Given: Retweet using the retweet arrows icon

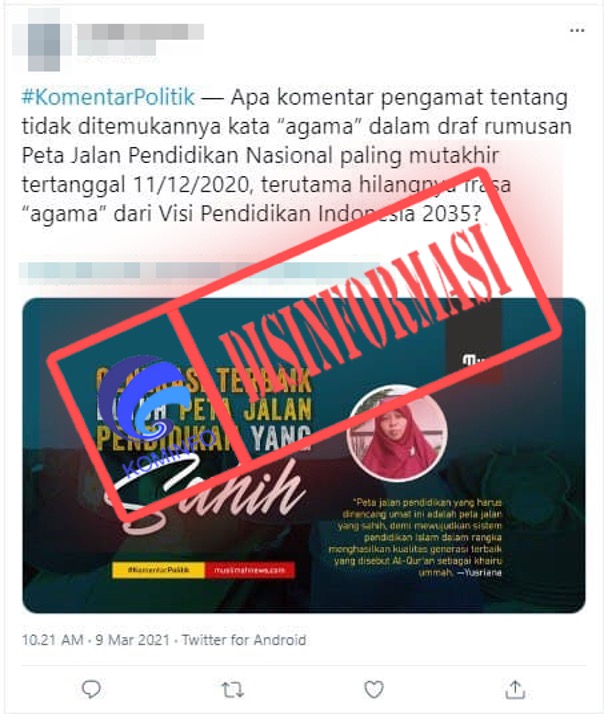Looking at the screenshot, I should [x=232, y=690].
